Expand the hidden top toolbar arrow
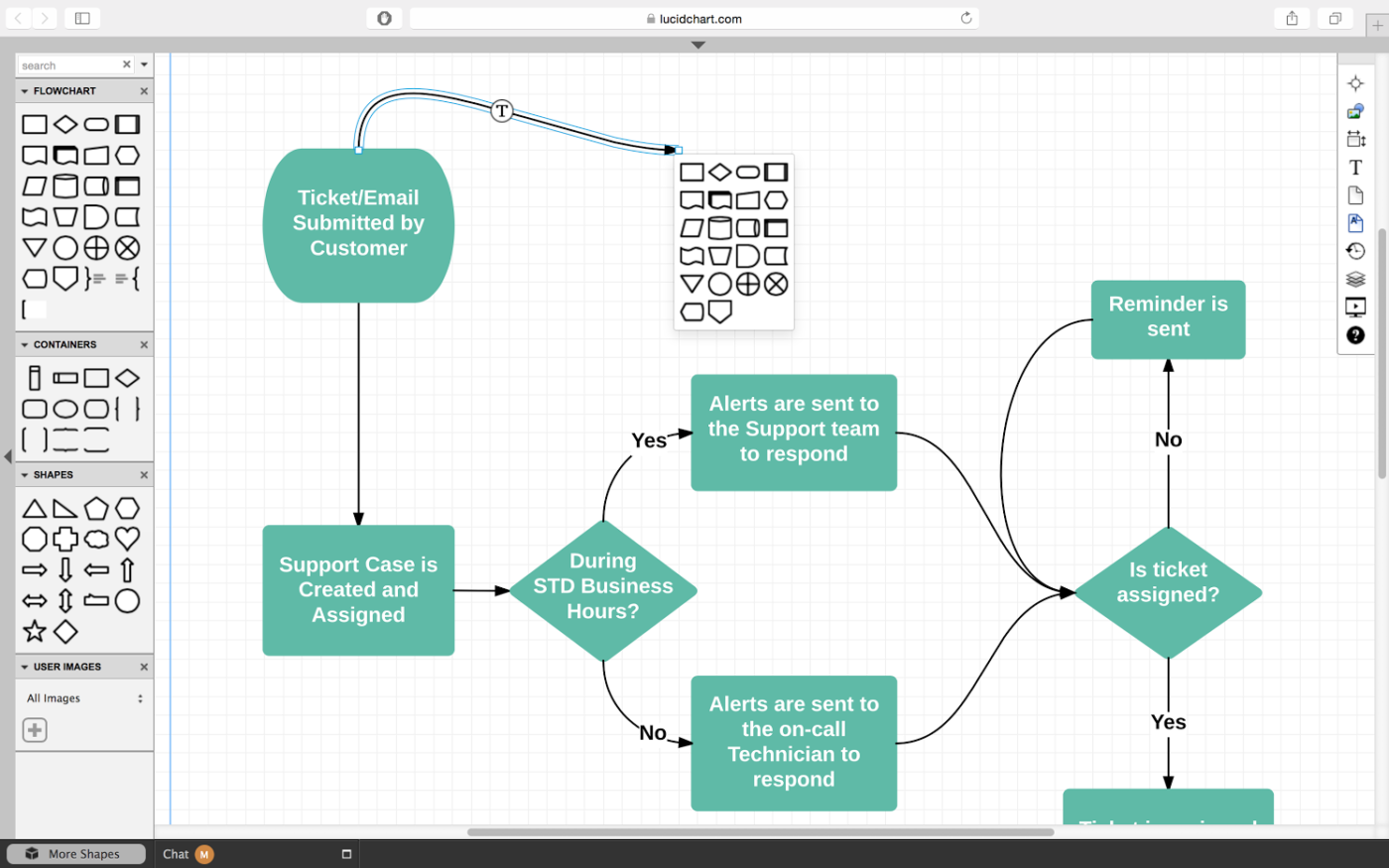Screen dimensions: 1389x868 (x=698, y=45)
